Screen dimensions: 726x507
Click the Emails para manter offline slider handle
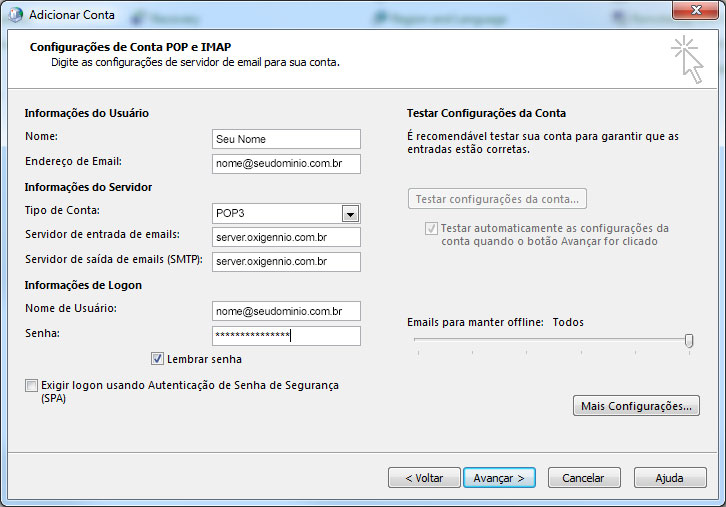point(689,341)
